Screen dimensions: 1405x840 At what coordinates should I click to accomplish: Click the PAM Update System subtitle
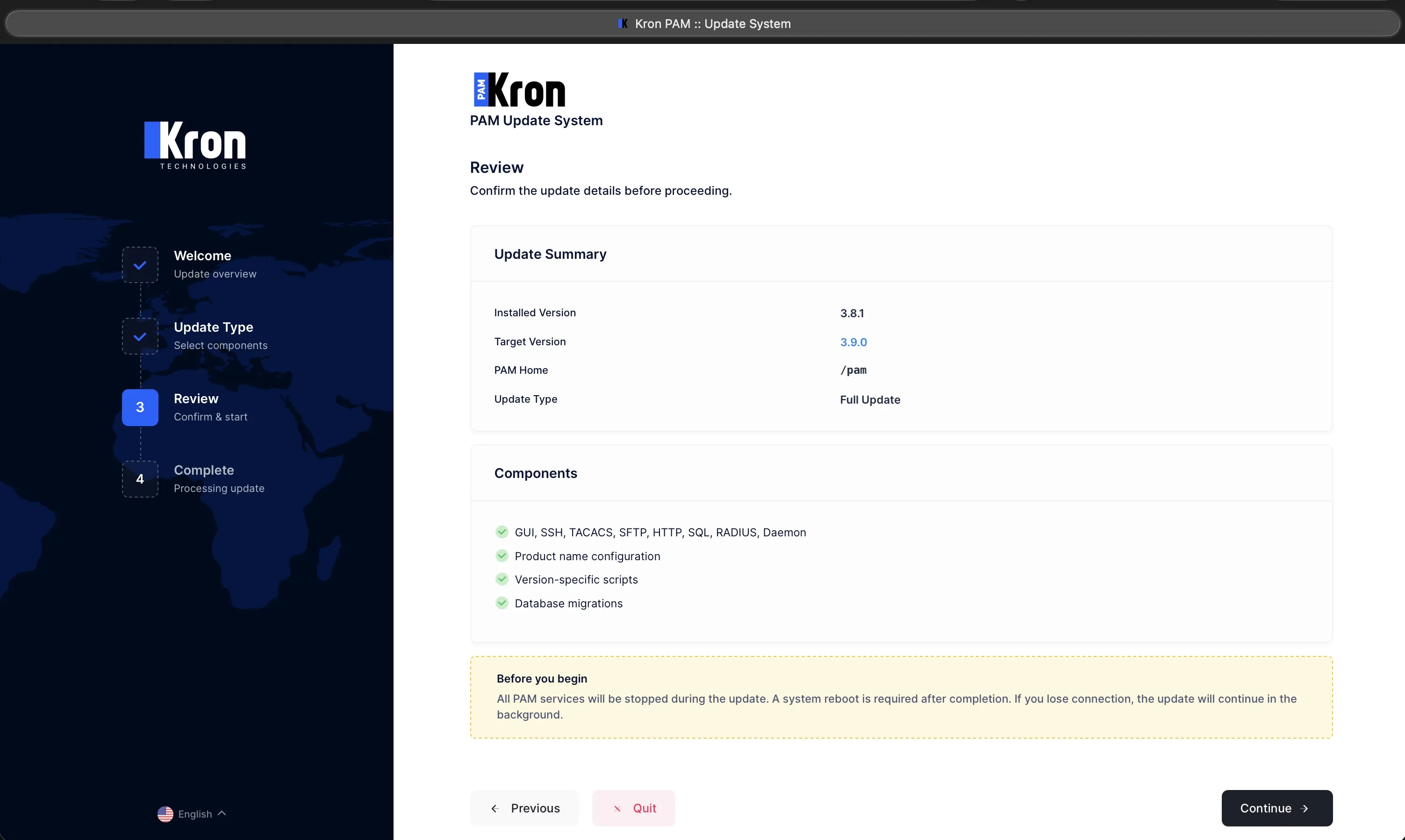tap(536, 121)
